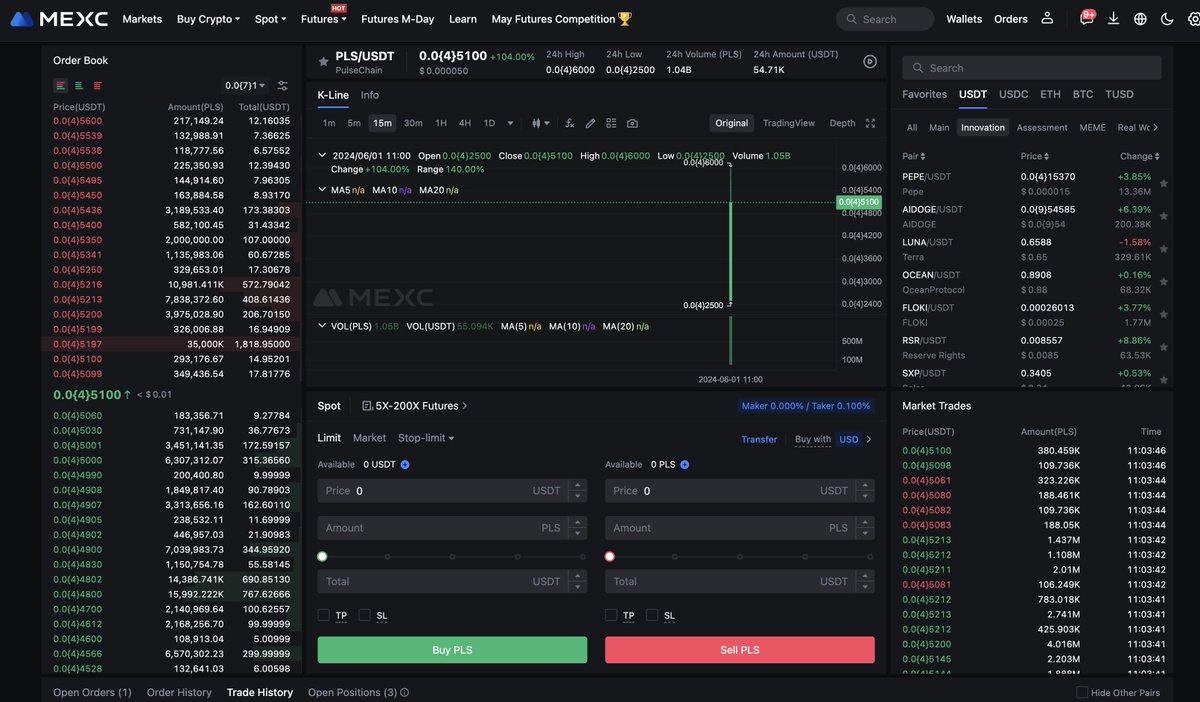Image resolution: width=1200 pixels, height=702 pixels.
Task: Expand the Buy Crypto menu
Action: (x=208, y=19)
